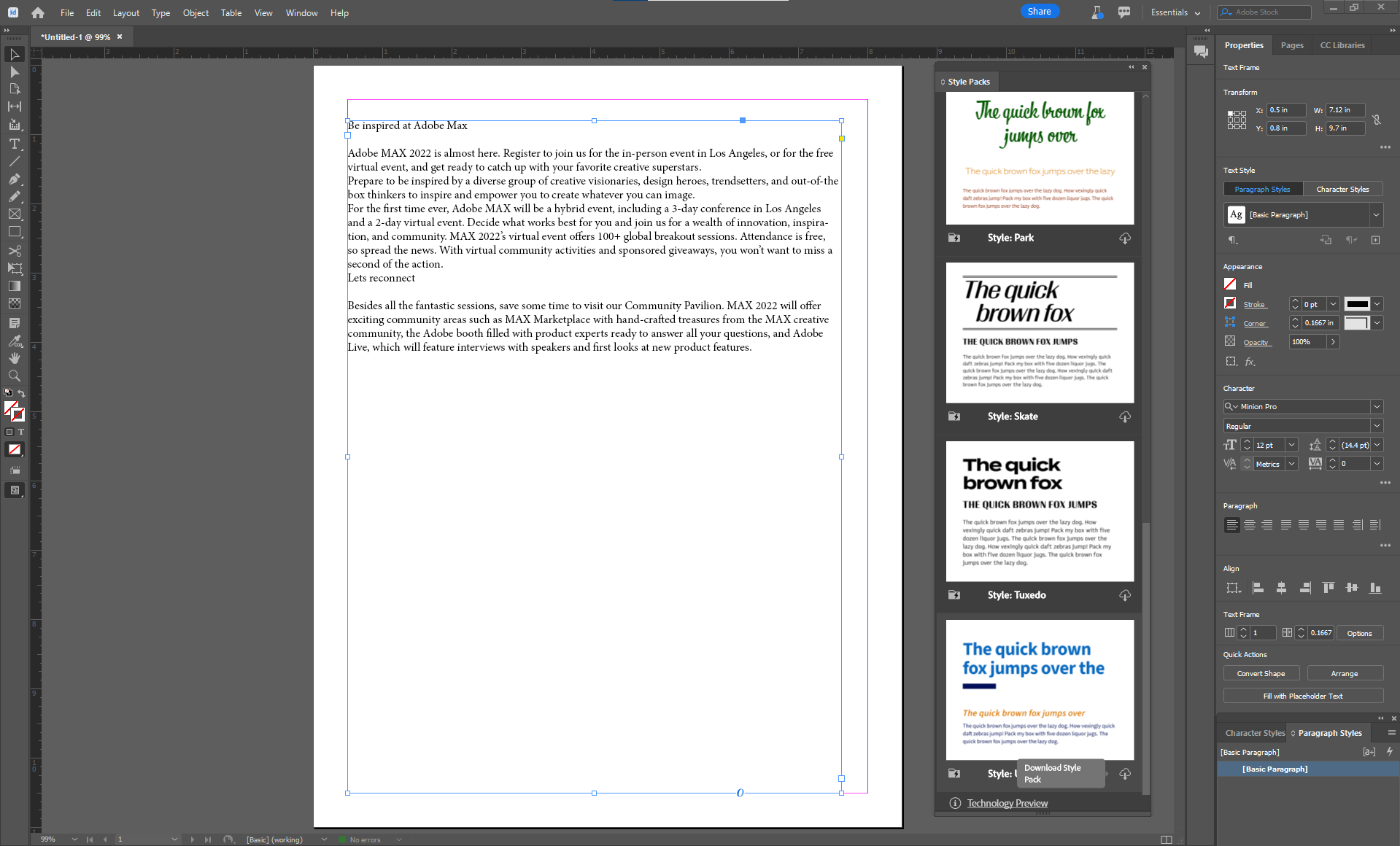The height and width of the screenshot is (846, 1400).
Task: Download the Style: Park style pack
Action: [1124, 238]
